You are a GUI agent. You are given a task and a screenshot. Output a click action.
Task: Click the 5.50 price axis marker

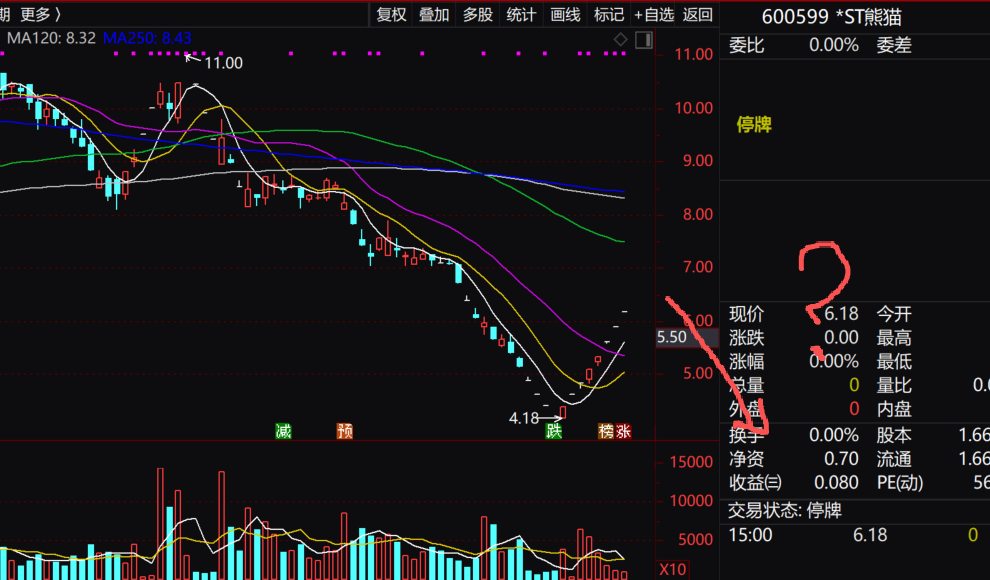point(672,338)
